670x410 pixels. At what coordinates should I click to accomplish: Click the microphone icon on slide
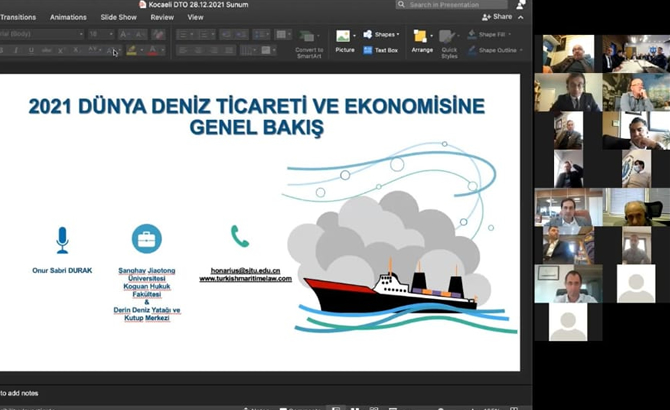[62, 238]
